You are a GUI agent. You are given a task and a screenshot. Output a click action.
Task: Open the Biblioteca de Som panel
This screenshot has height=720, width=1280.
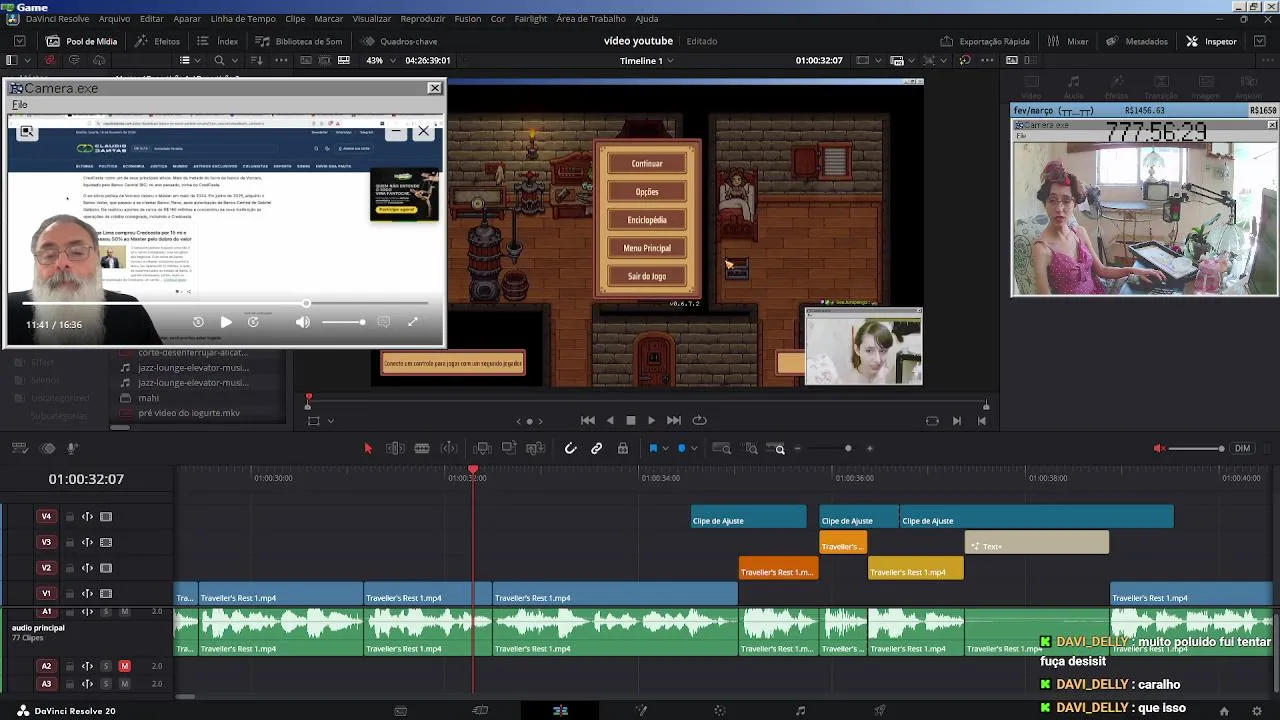299,42
